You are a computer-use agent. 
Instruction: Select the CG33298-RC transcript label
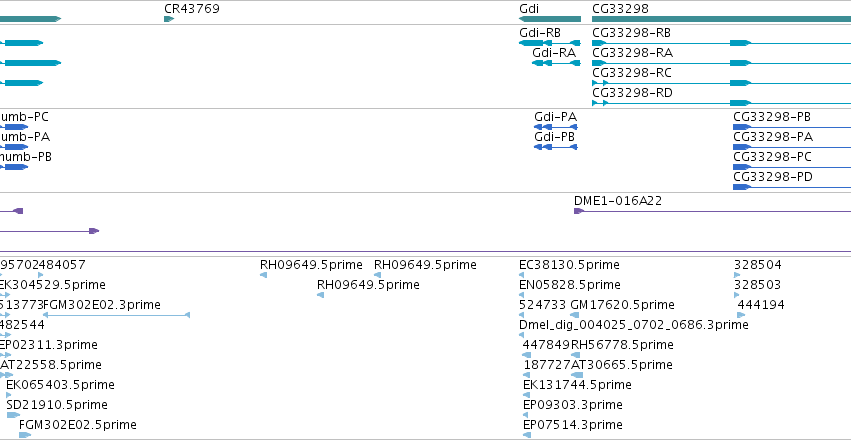(631, 73)
